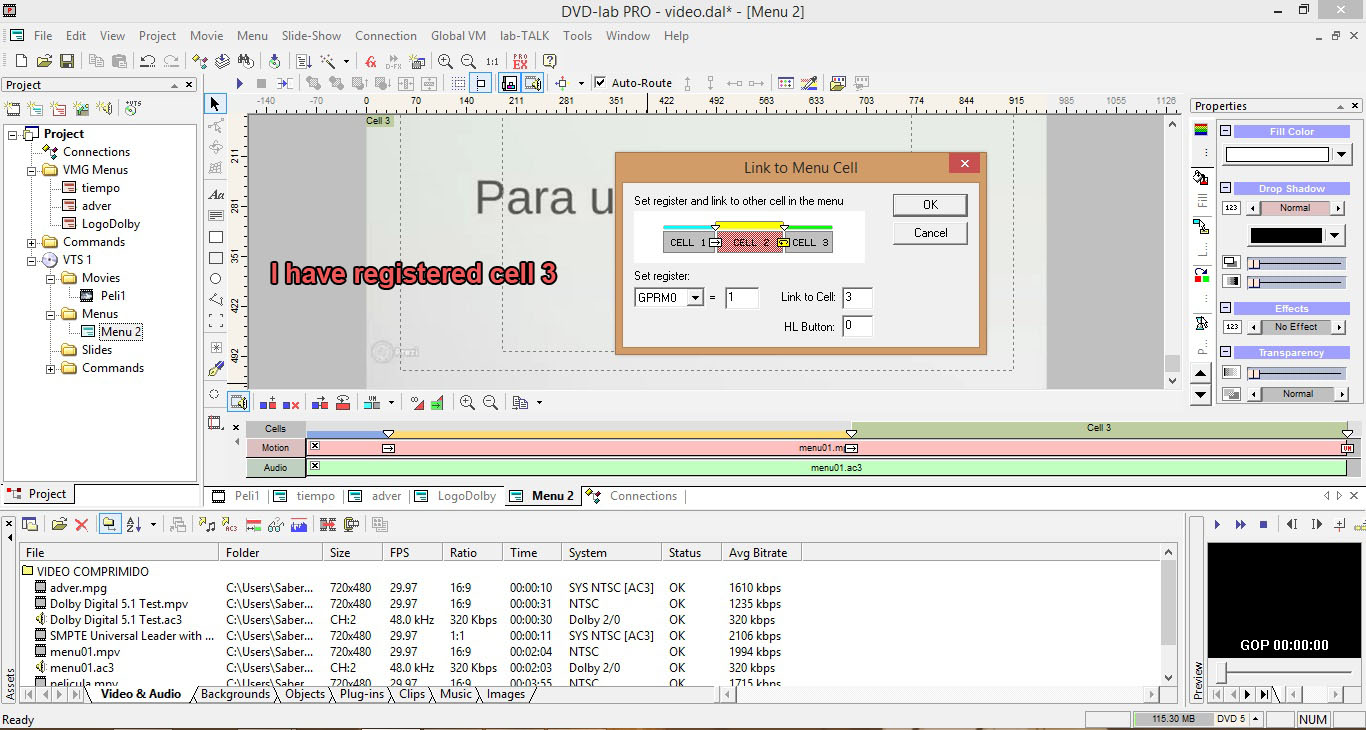The height and width of the screenshot is (730, 1366).
Task: Click the Save project icon
Action: coord(66,61)
